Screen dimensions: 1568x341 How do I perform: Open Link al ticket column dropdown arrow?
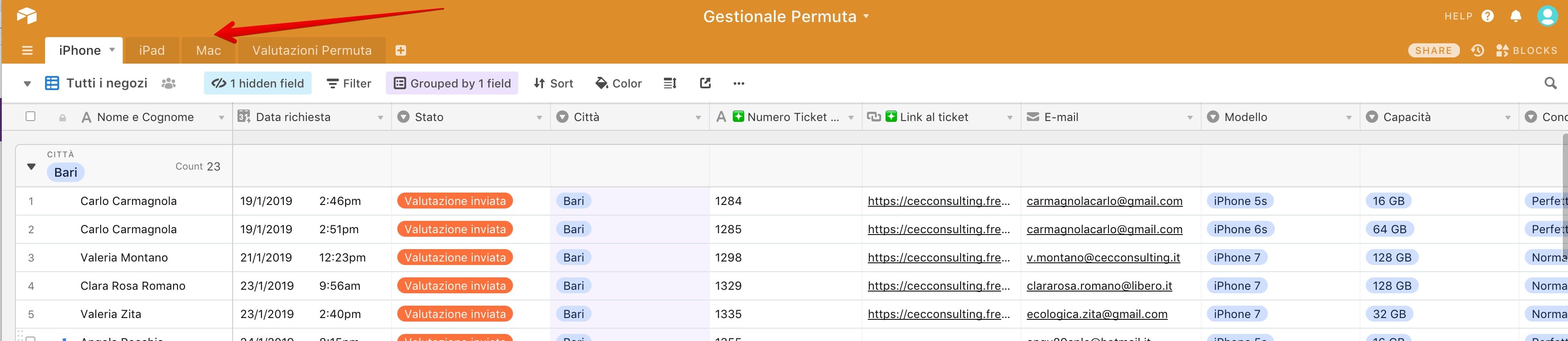pos(1010,117)
